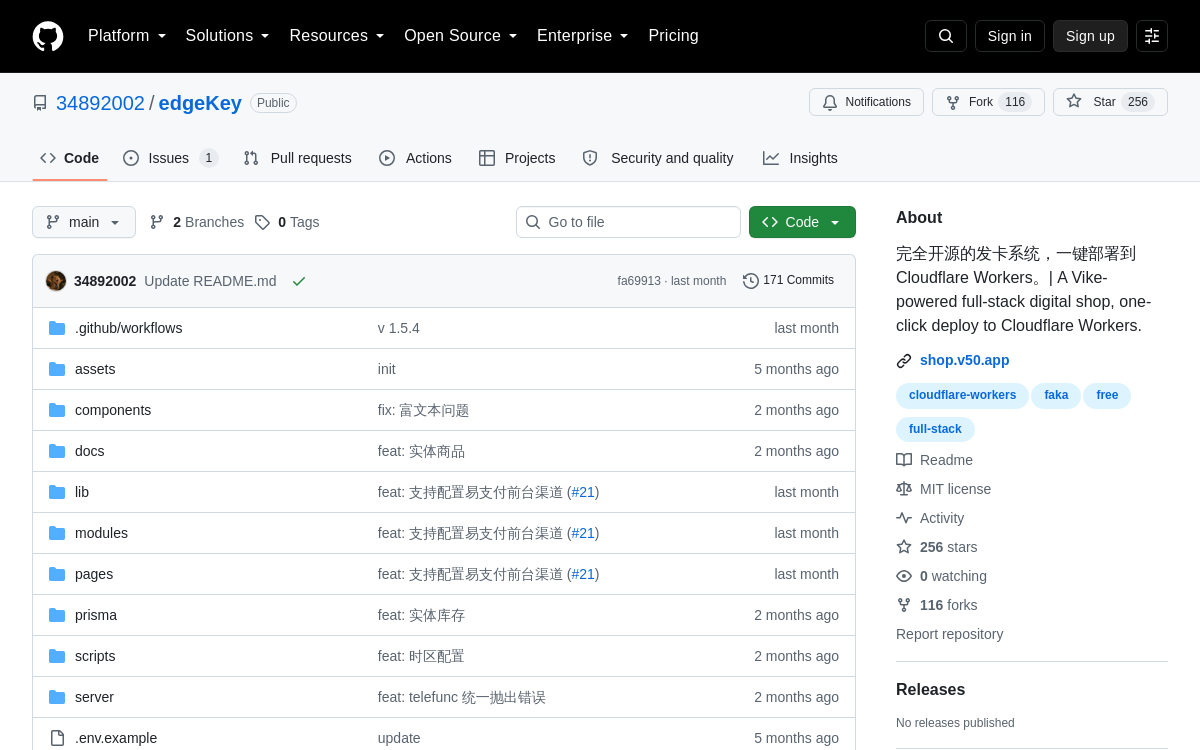Viewport: 1200px width, 750px height.
Task: Fork the repository
Action: click(988, 102)
